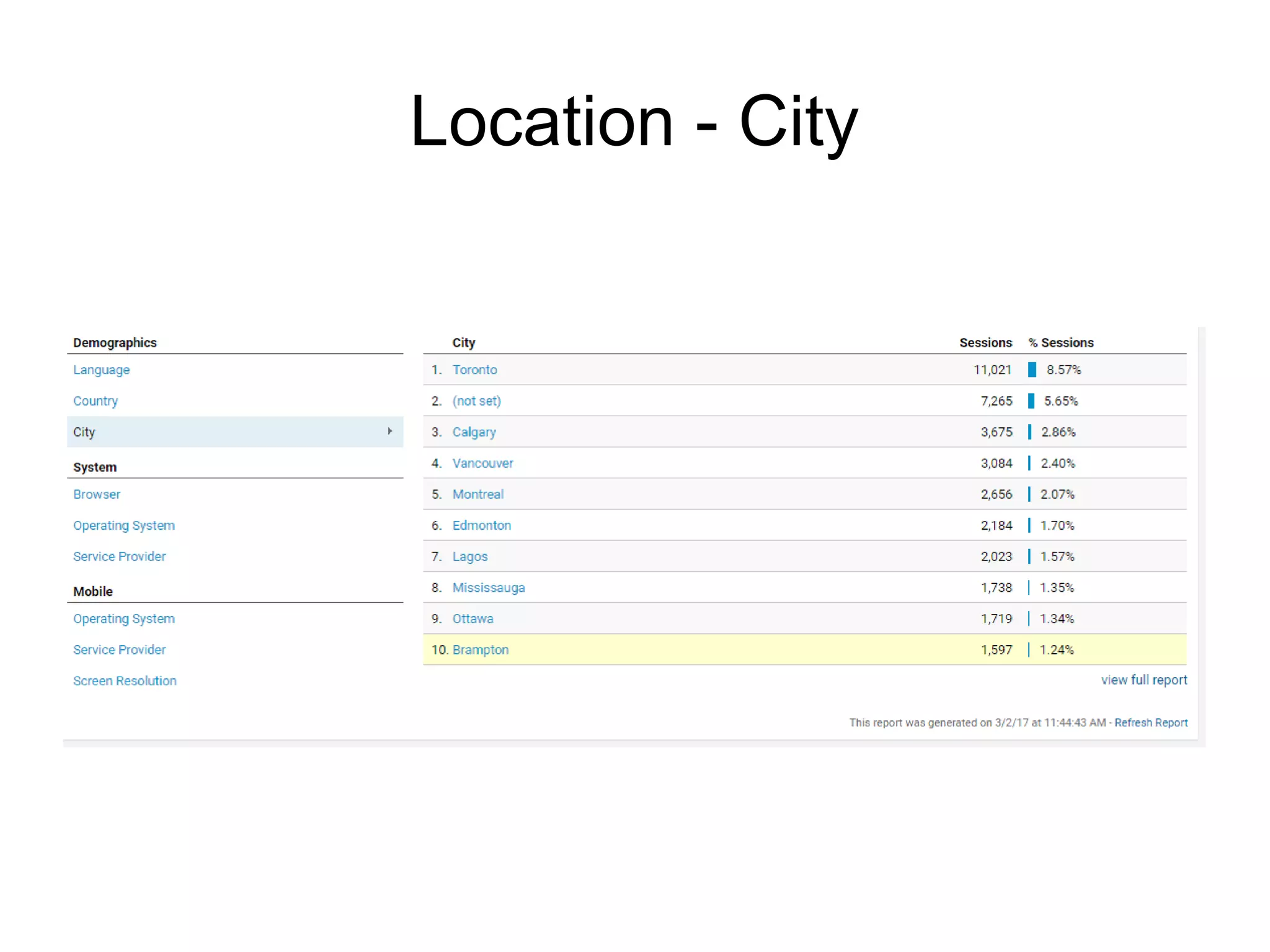Open the Language demographics link

pos(101,370)
